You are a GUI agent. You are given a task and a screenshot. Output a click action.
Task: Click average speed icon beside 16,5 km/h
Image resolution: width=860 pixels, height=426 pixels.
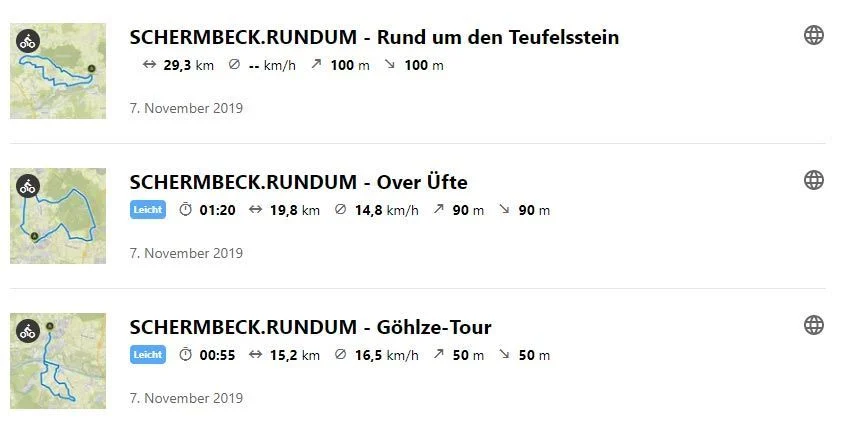coord(341,355)
